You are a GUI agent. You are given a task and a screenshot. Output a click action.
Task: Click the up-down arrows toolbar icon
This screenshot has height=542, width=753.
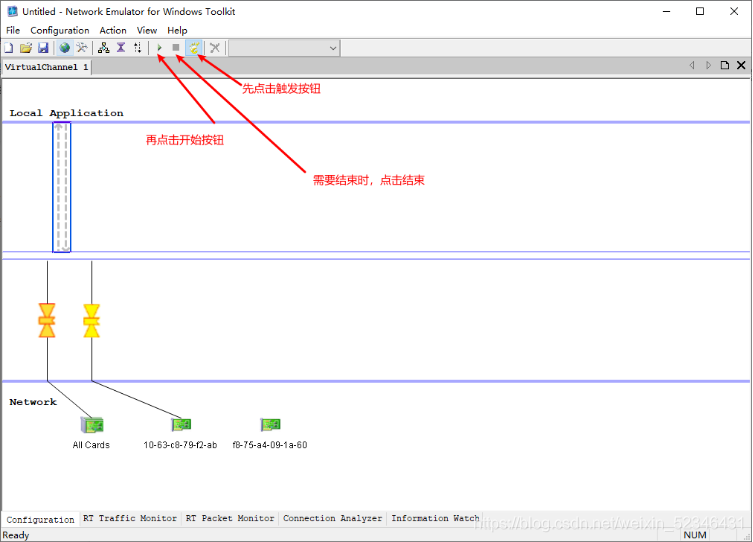138,48
